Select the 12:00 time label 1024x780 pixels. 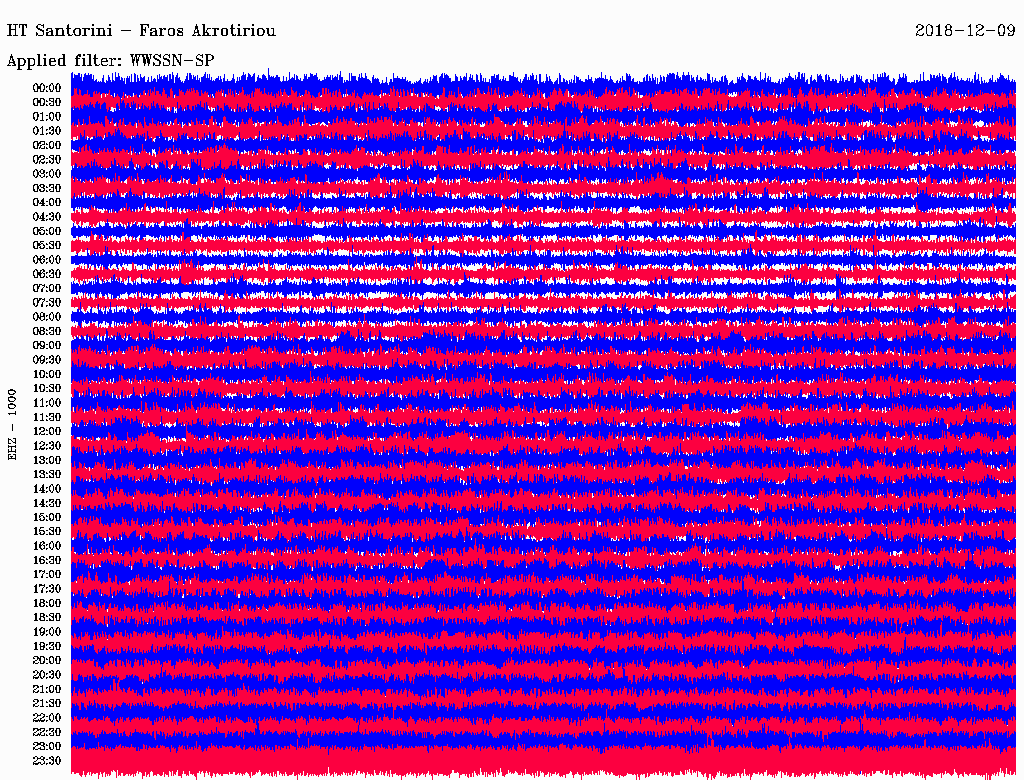click(47, 431)
